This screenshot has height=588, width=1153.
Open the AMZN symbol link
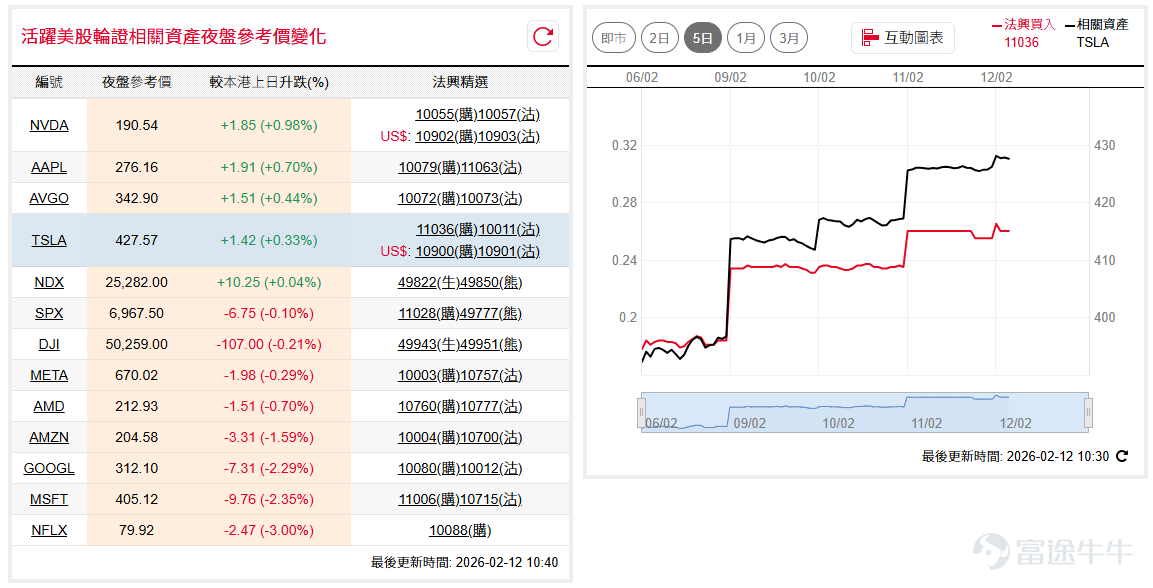(49, 437)
